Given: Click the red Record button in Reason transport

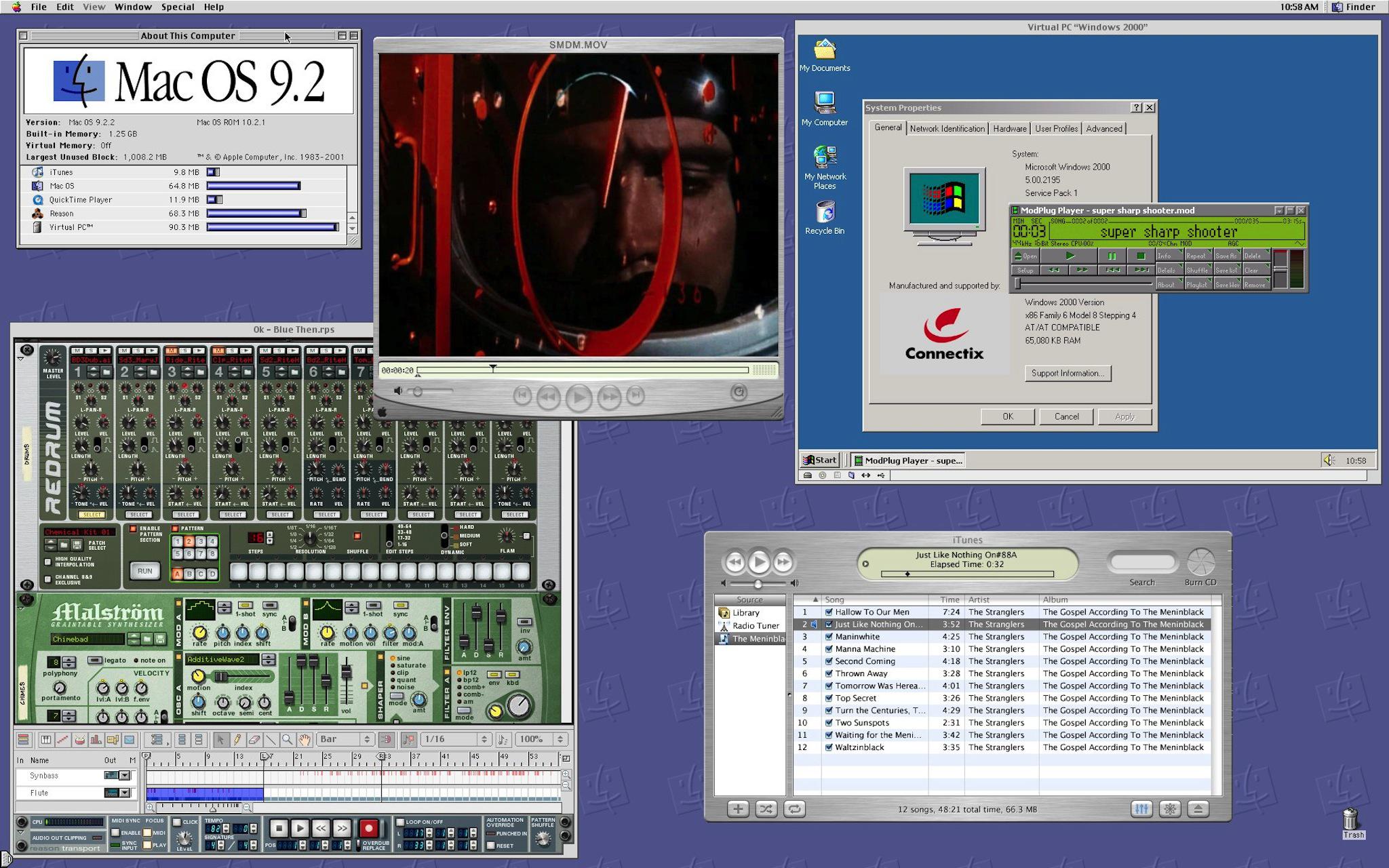Looking at the screenshot, I should (x=368, y=828).
